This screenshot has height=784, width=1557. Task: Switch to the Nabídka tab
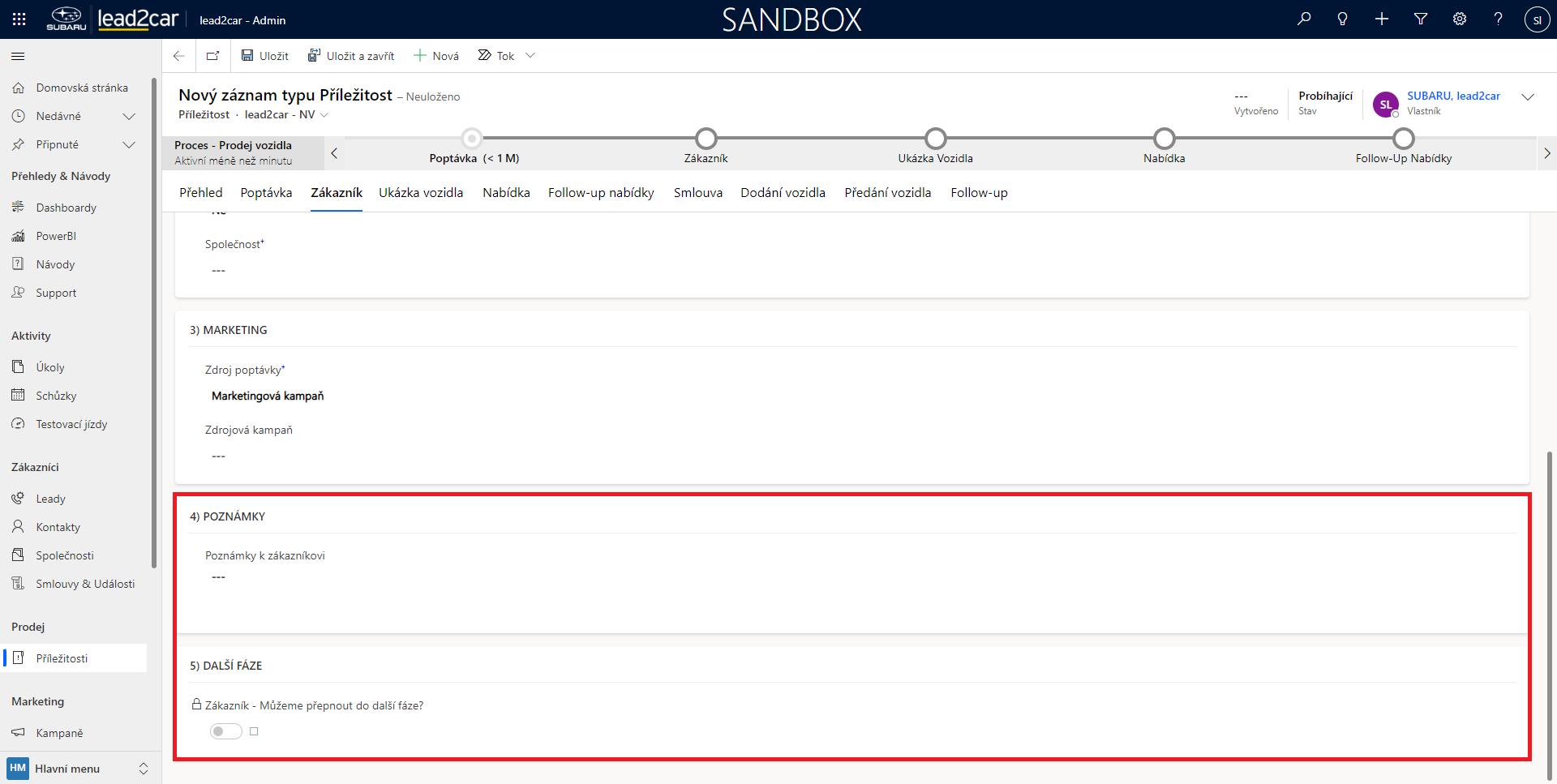click(x=506, y=193)
